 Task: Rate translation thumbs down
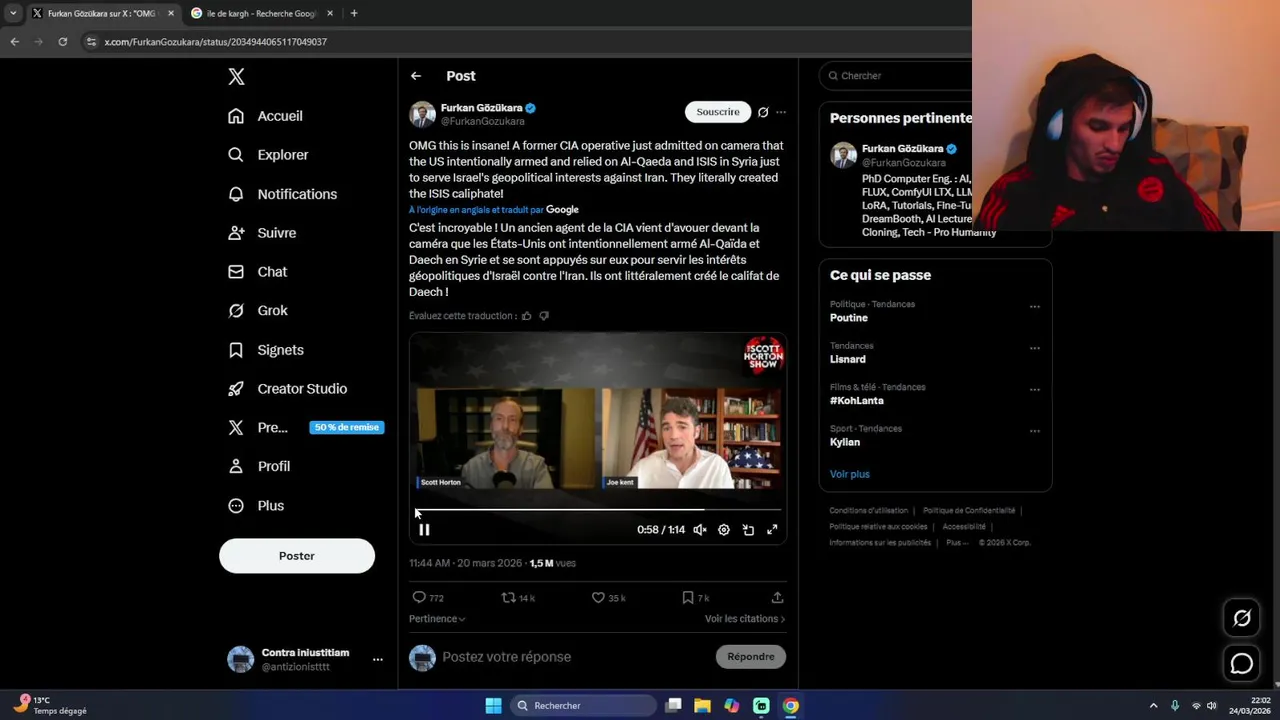pos(544,316)
